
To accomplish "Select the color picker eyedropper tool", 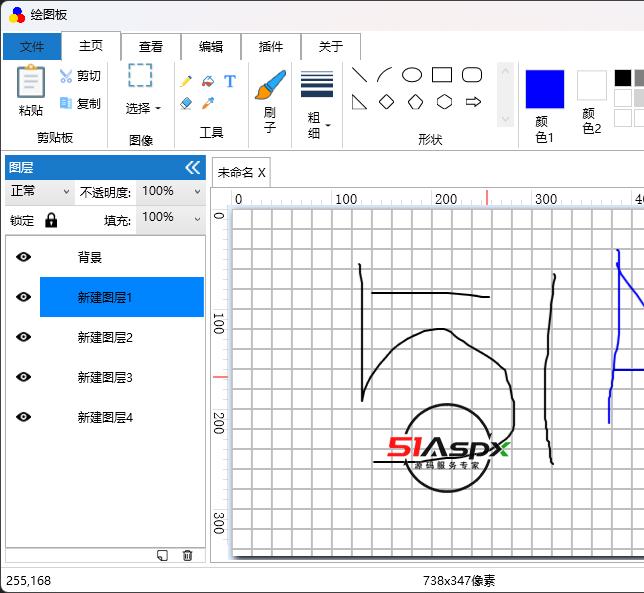I will pos(208,103).
